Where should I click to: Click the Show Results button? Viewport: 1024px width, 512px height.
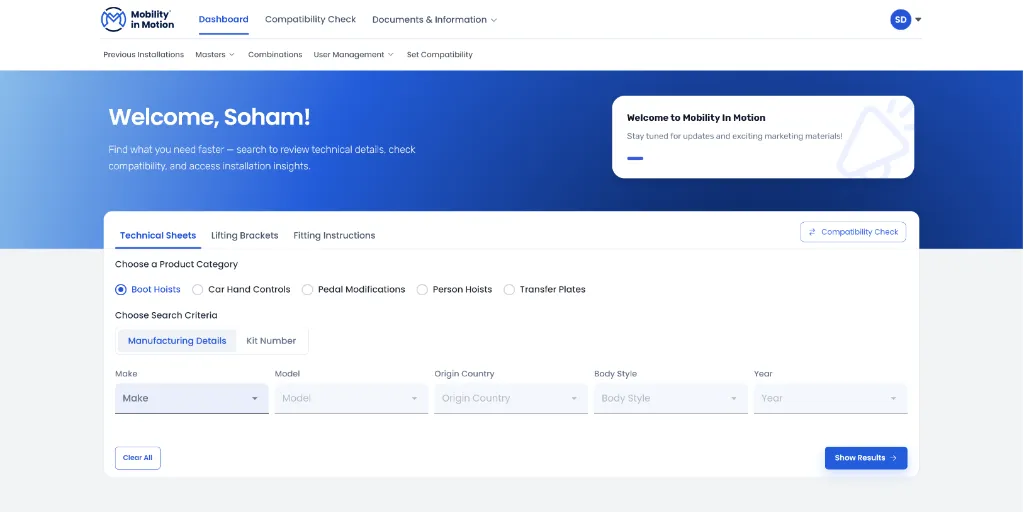(x=866, y=458)
